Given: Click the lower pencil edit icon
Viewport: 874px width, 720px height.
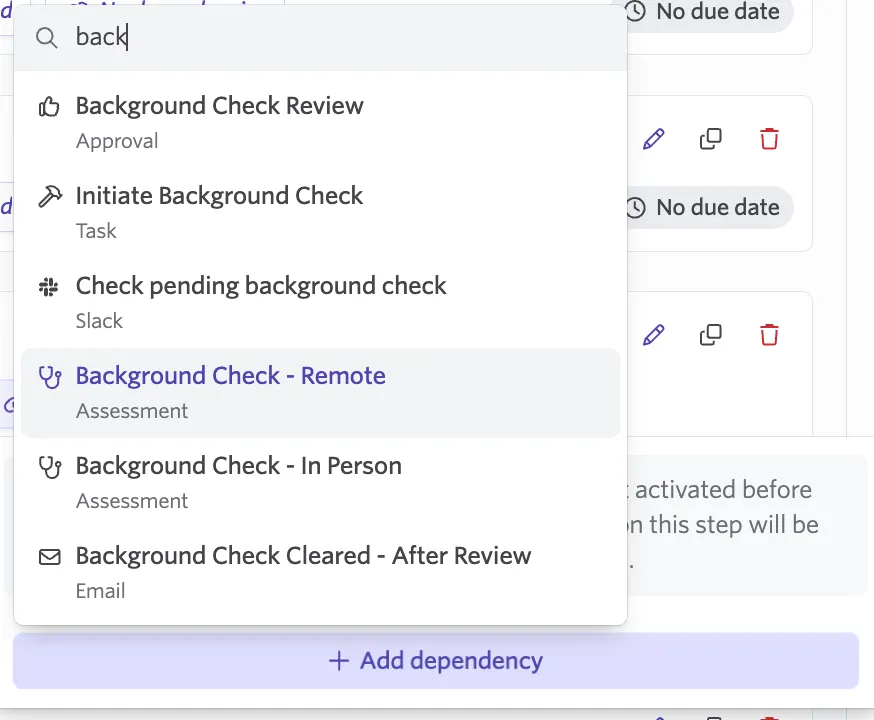Looking at the screenshot, I should [x=653, y=335].
